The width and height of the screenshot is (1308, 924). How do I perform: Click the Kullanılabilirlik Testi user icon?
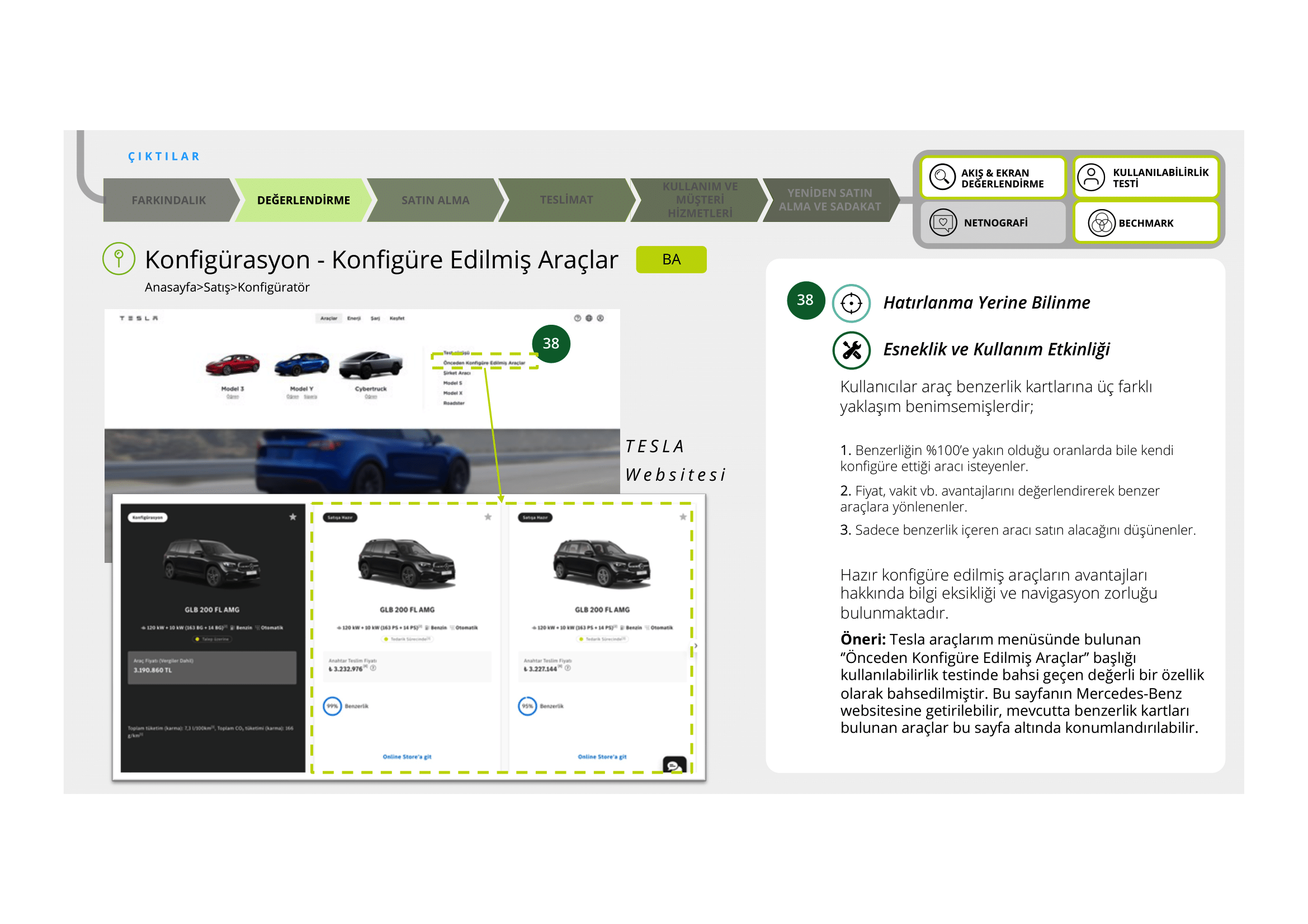tap(1091, 177)
